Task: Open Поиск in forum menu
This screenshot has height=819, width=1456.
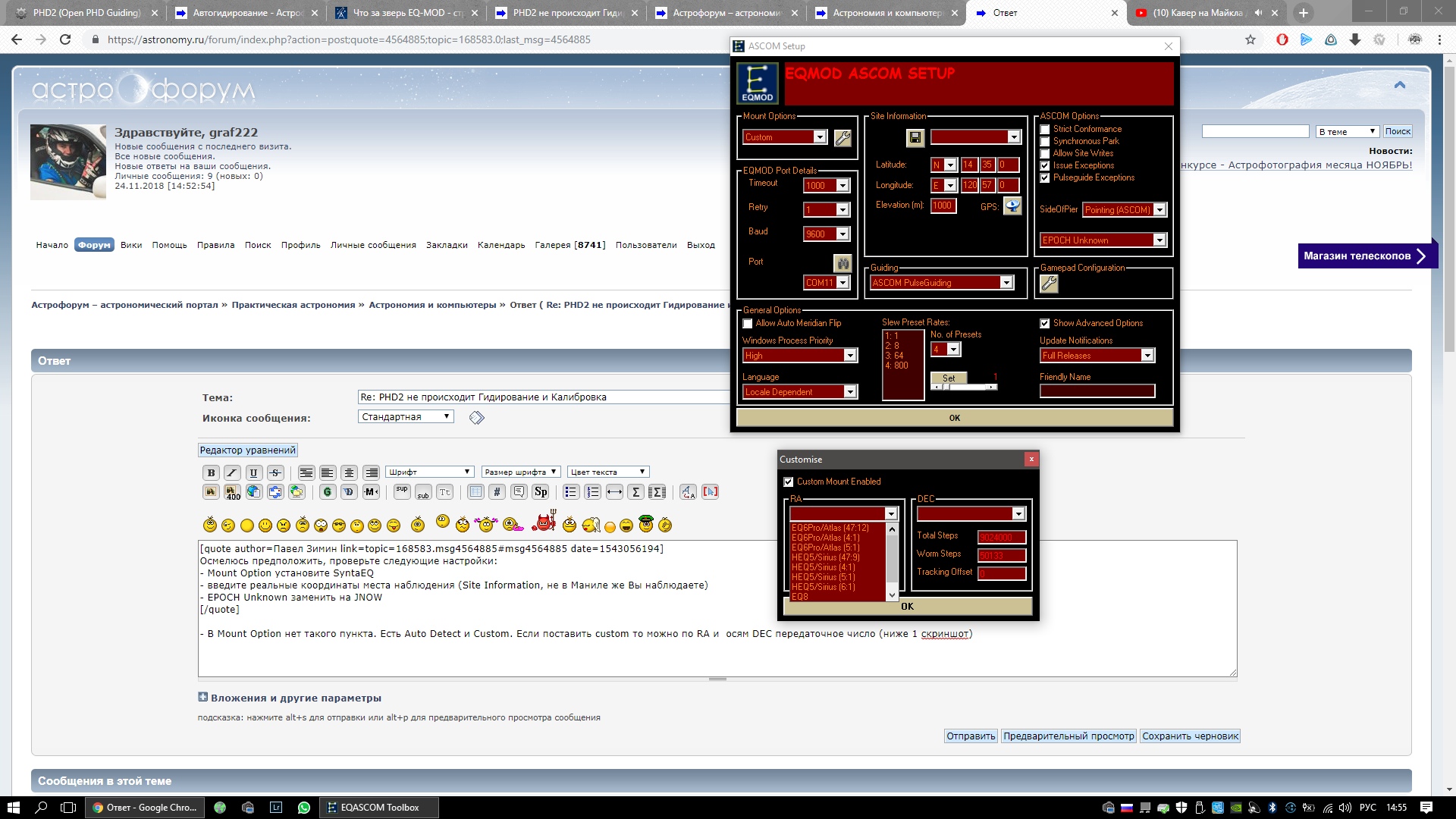Action: point(258,246)
